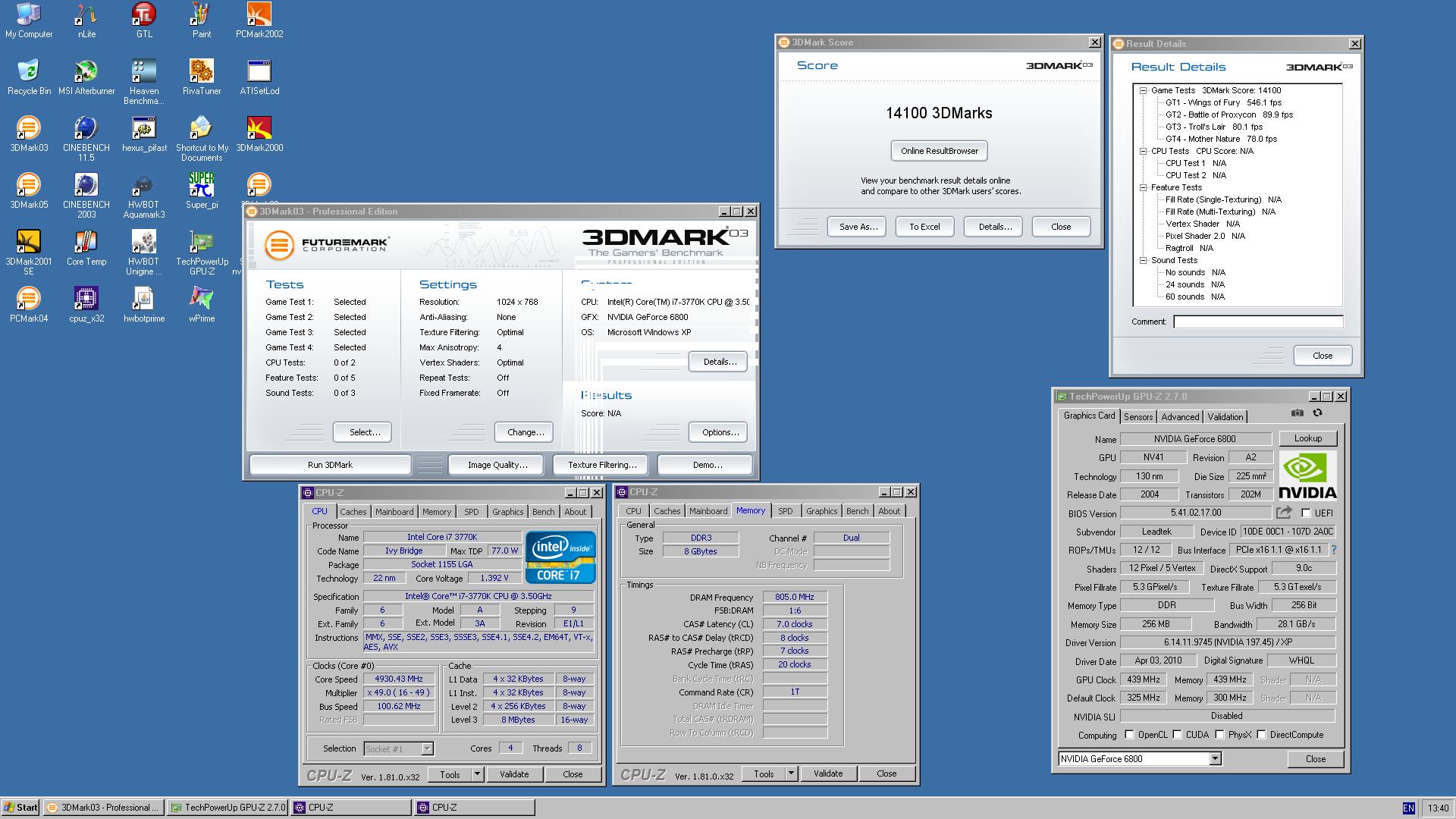
Task: Launch CINEBENCH 2003 desktop icon
Action: point(86,196)
